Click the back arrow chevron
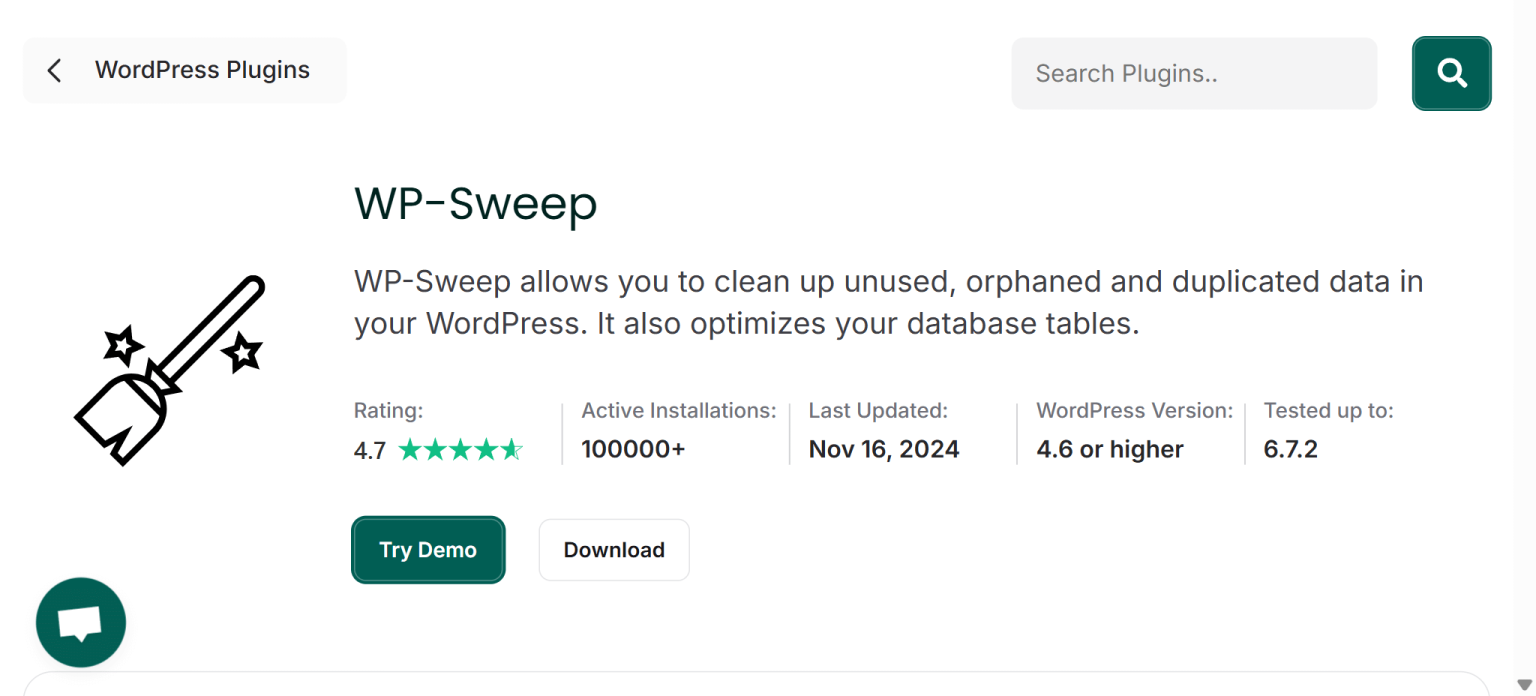Image resolution: width=1536 pixels, height=696 pixels. pos(54,70)
